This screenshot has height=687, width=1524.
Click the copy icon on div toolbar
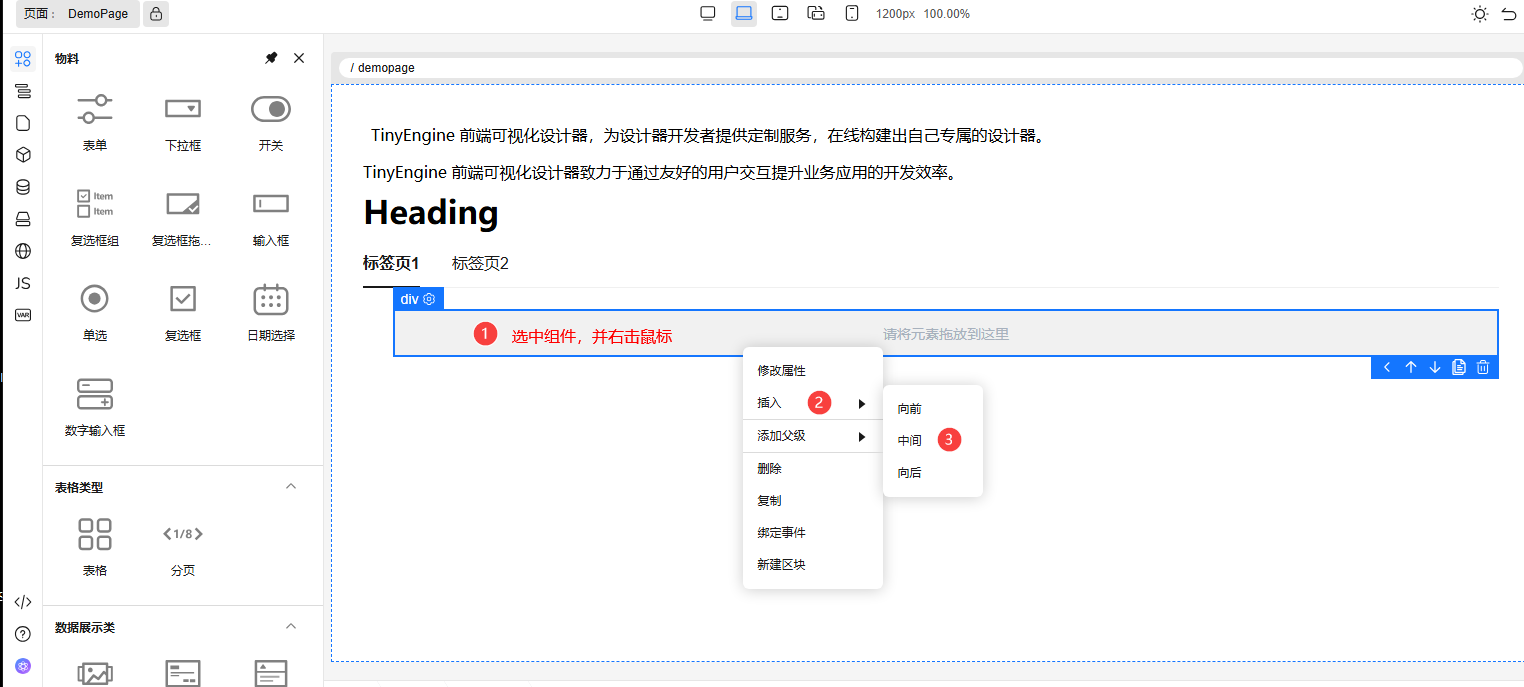tap(1459, 367)
